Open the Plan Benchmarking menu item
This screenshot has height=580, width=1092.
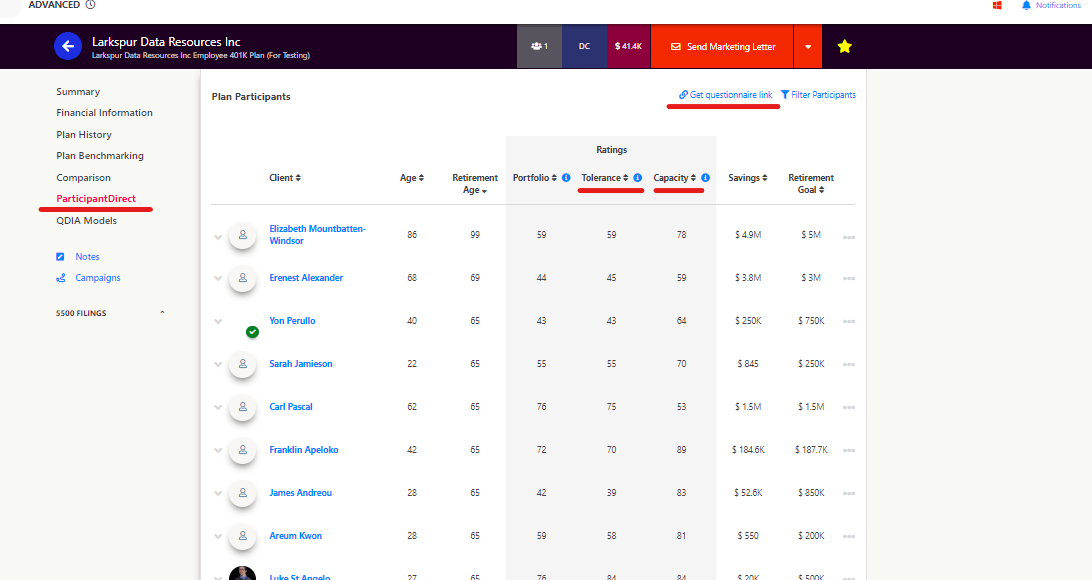pyautogui.click(x=100, y=156)
